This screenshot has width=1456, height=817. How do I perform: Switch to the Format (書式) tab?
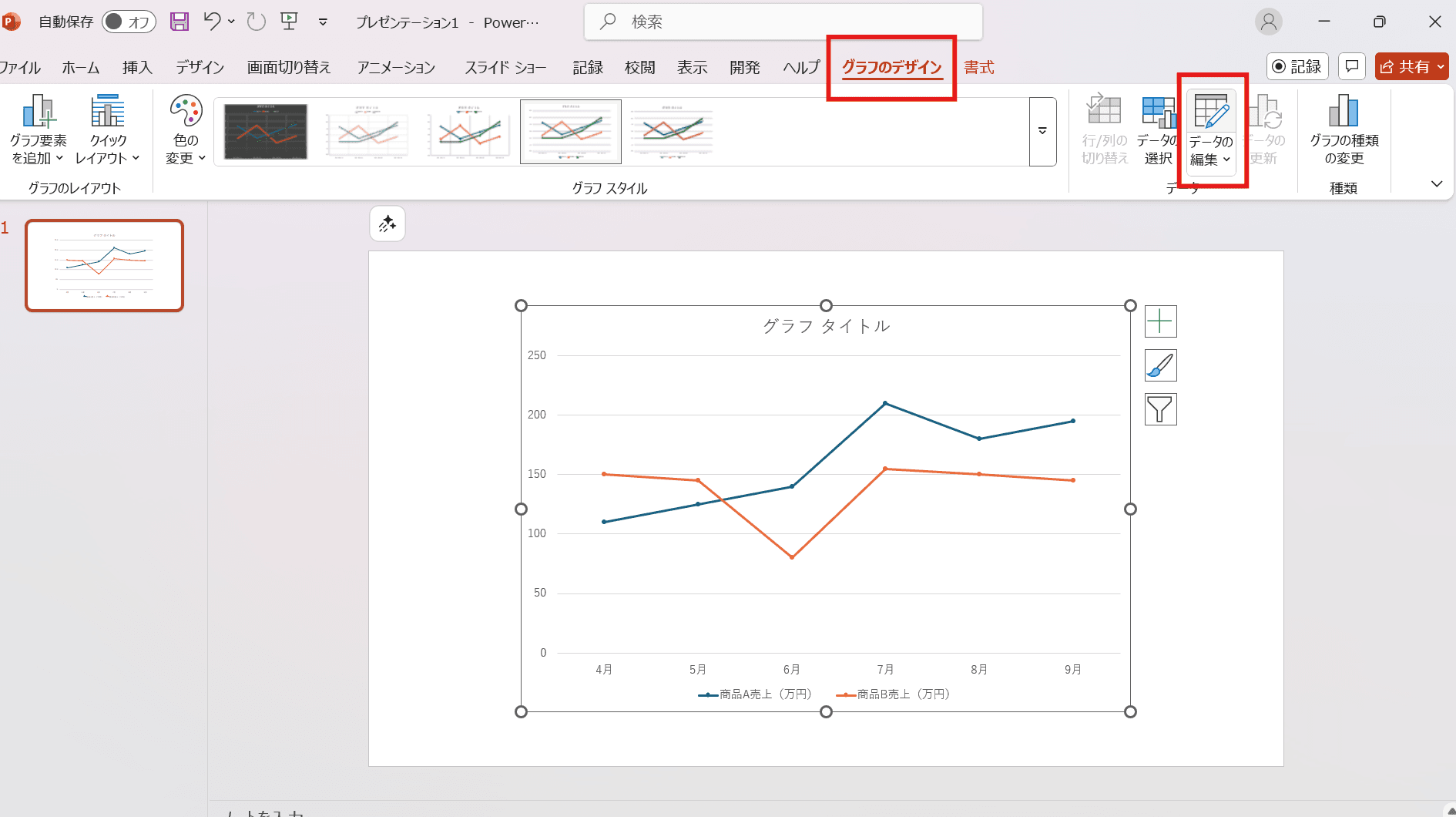[x=978, y=68]
